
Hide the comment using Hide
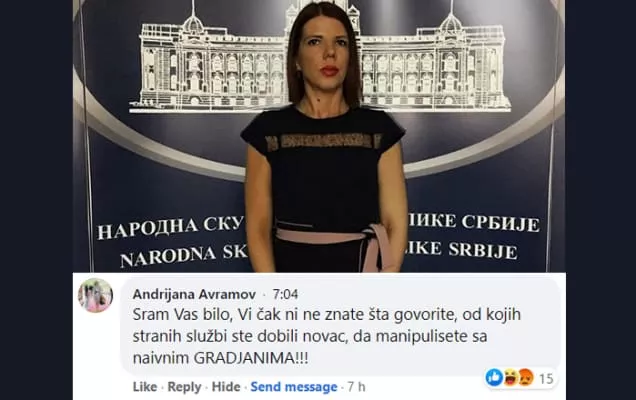[226, 387]
